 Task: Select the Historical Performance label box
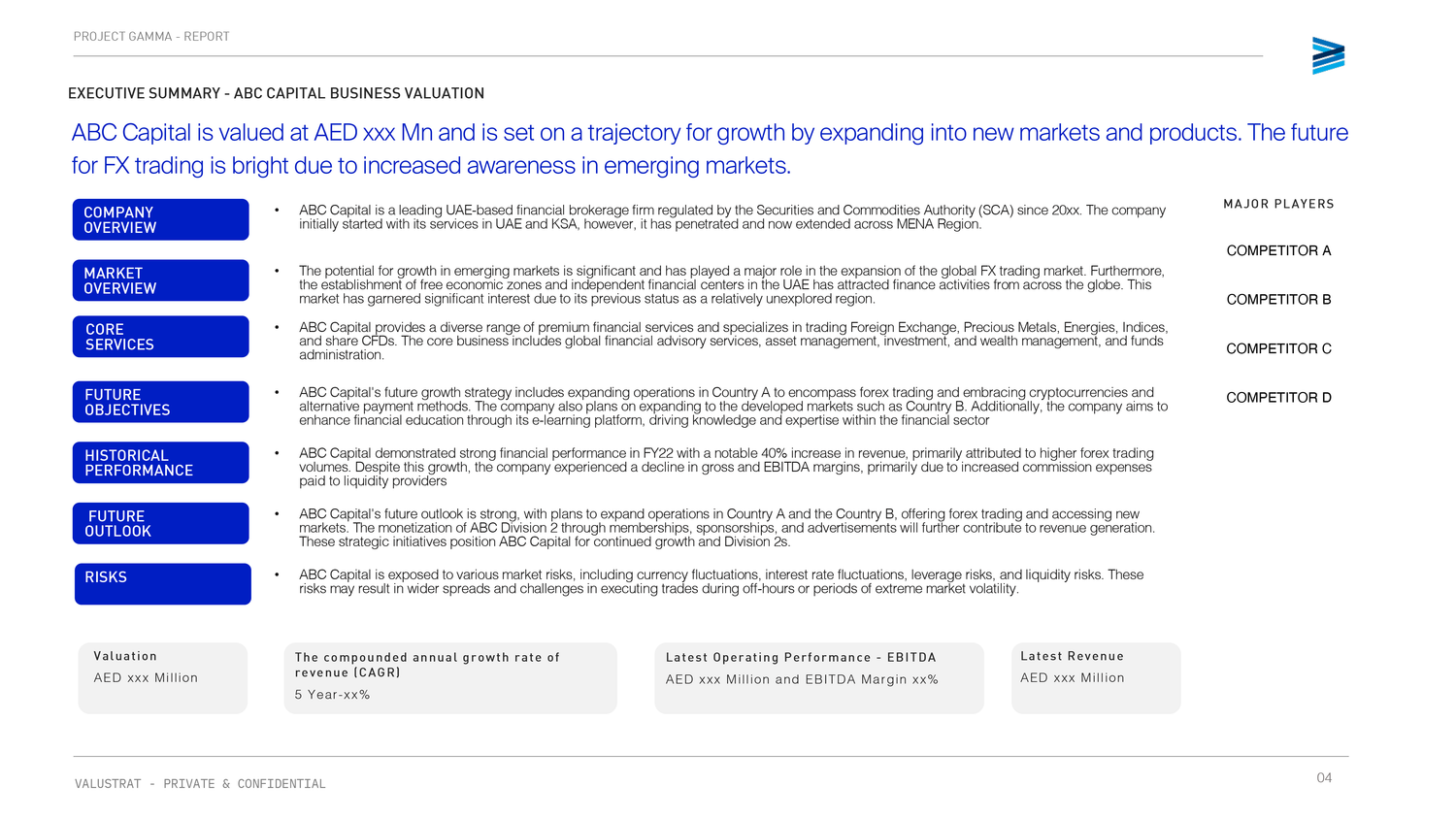pos(160,463)
